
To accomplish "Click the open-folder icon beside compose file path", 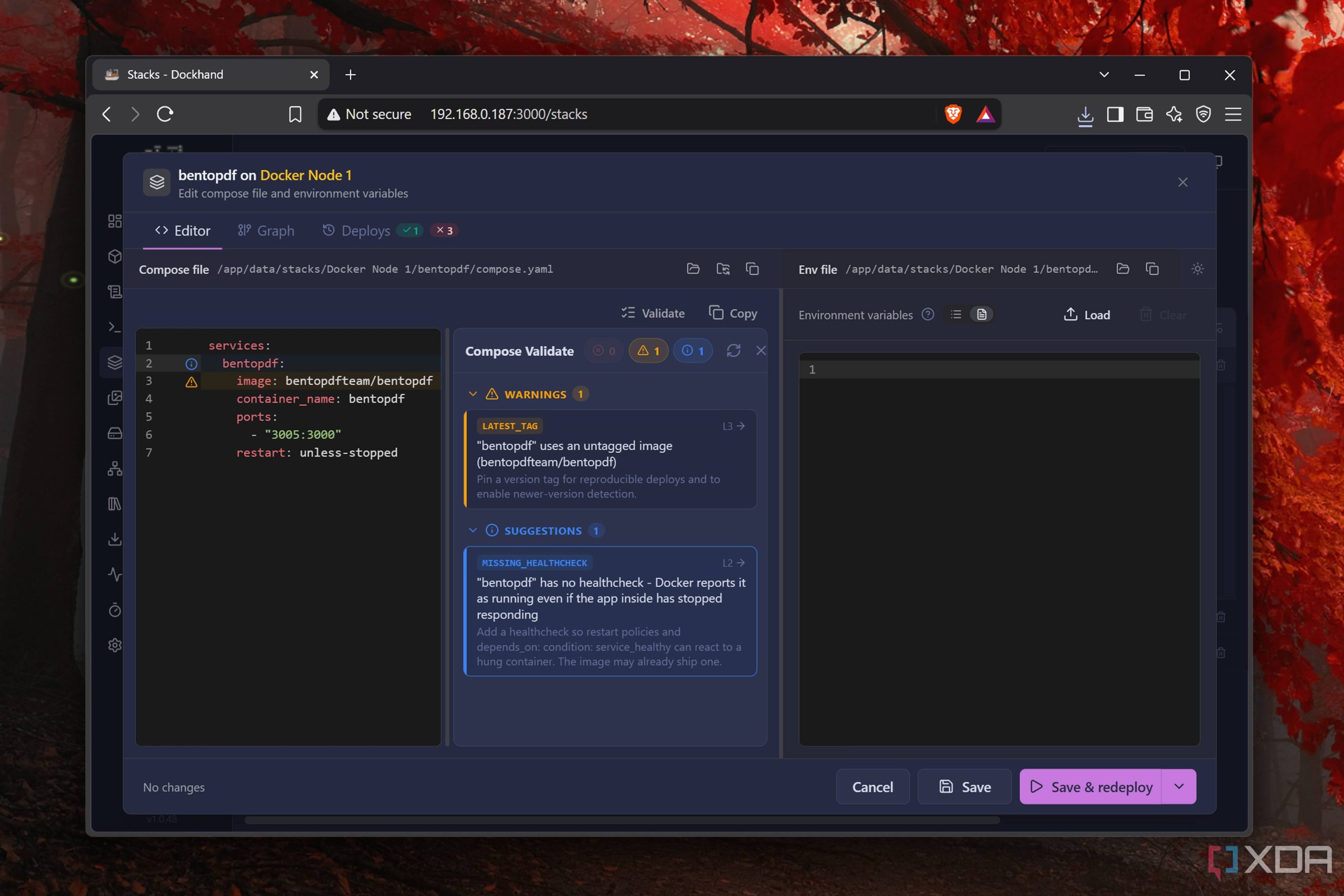I will [693, 269].
